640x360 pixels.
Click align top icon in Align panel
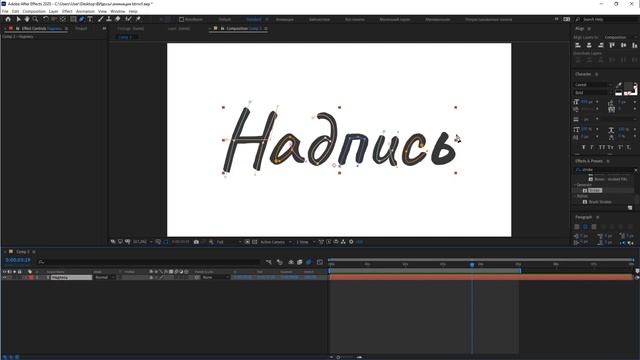pyautogui.click(x=612, y=45)
